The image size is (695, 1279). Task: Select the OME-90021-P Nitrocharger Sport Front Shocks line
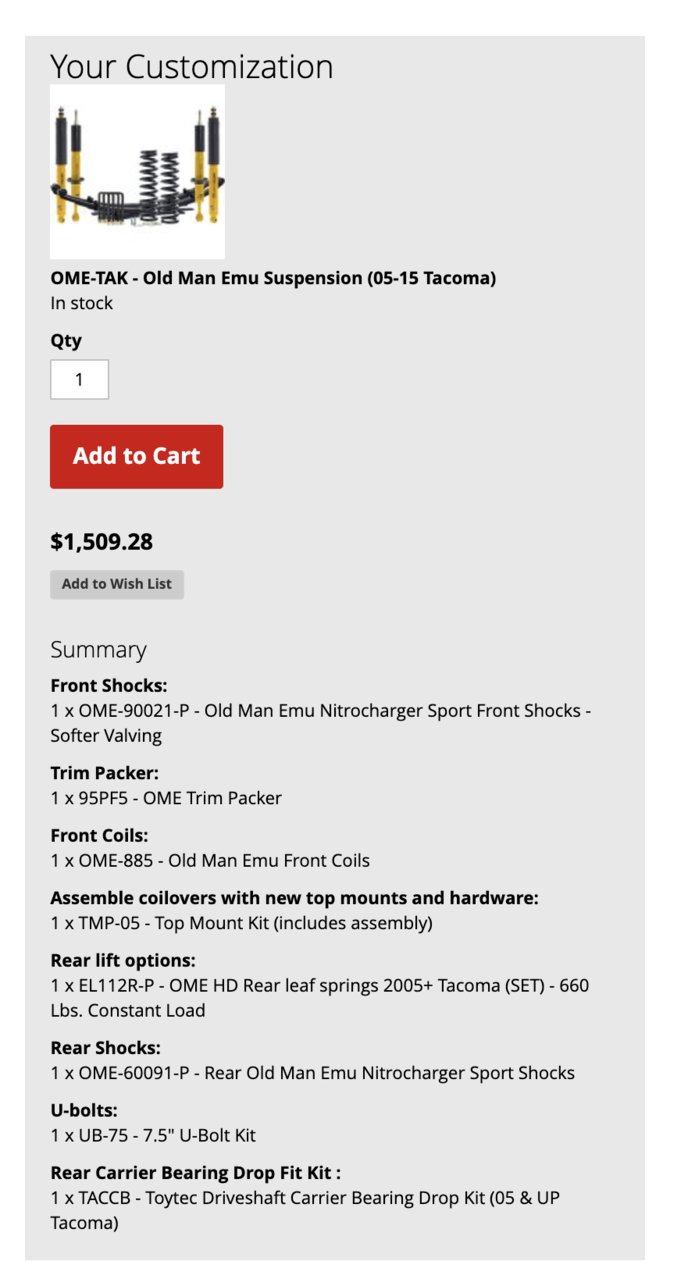tap(321, 723)
